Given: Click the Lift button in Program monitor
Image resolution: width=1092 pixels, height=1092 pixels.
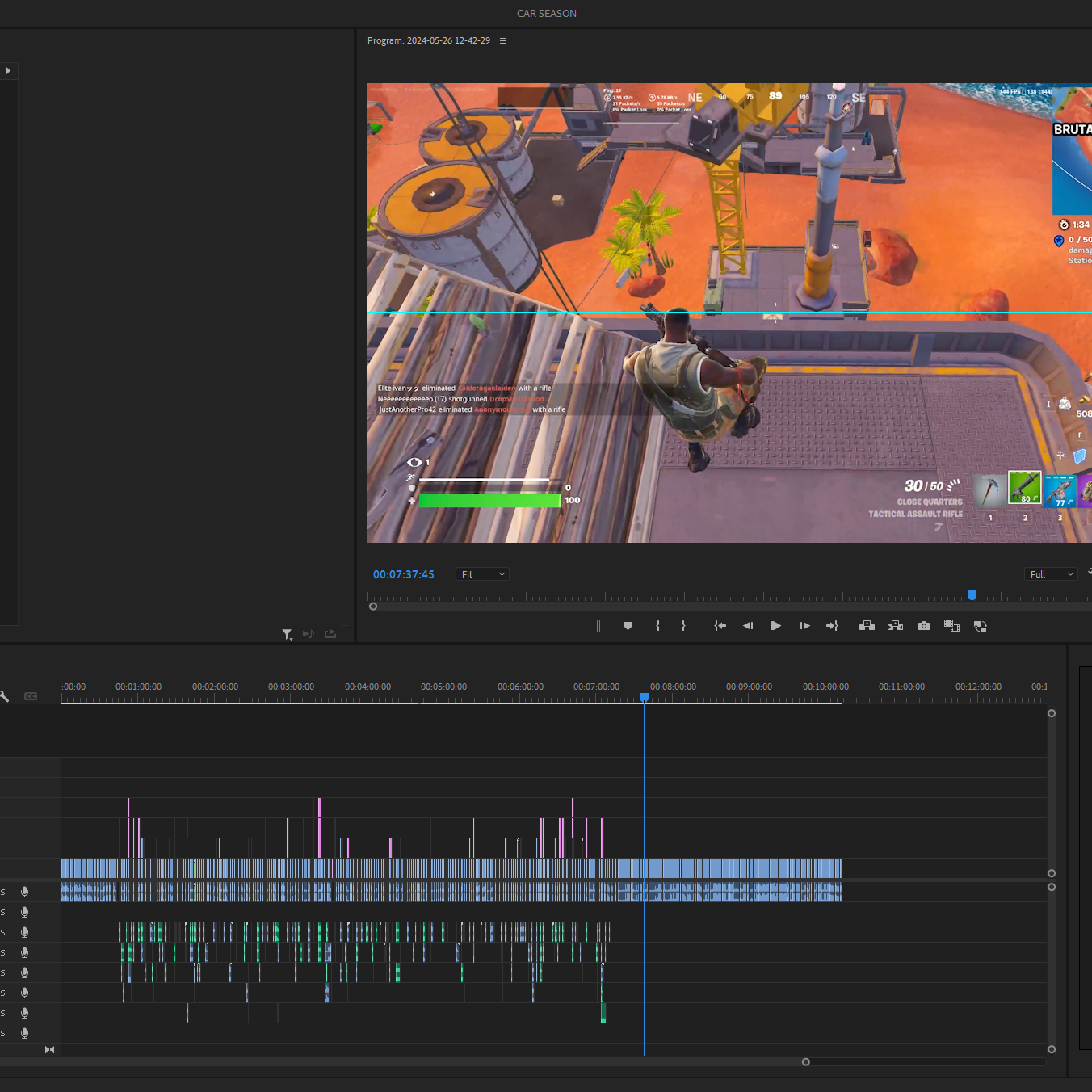Looking at the screenshot, I should pyautogui.click(x=867, y=626).
